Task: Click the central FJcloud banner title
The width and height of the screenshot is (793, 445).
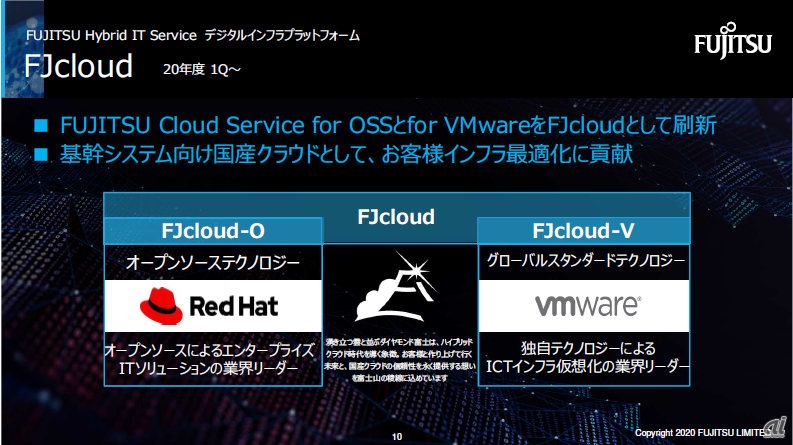Action: pyautogui.click(x=396, y=217)
